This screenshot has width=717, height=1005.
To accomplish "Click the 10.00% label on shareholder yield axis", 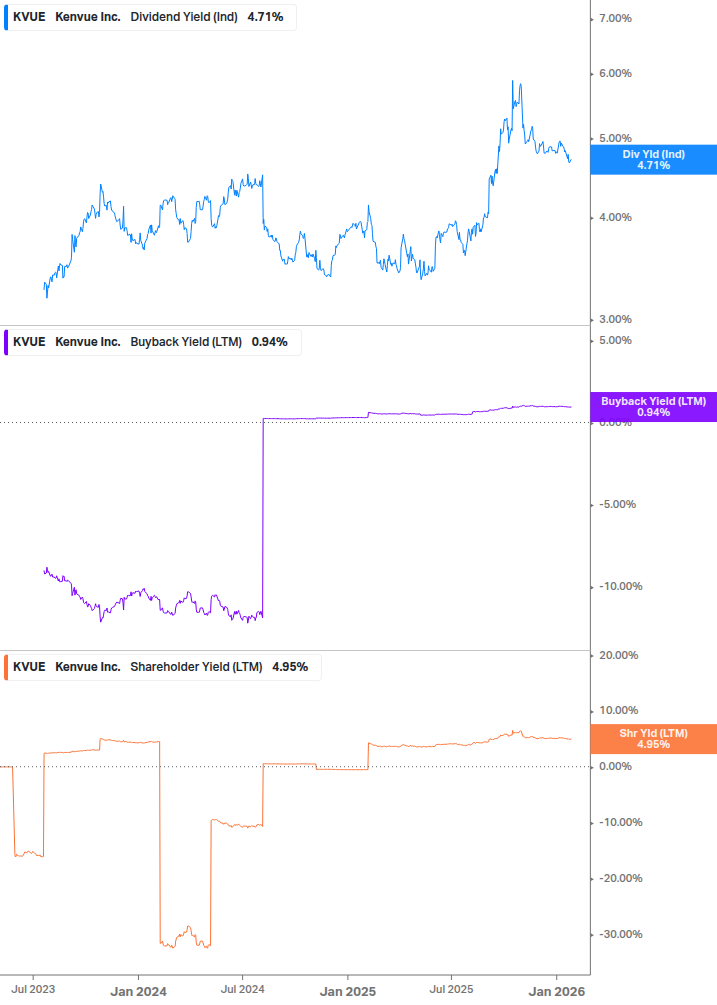I will 618,711.
